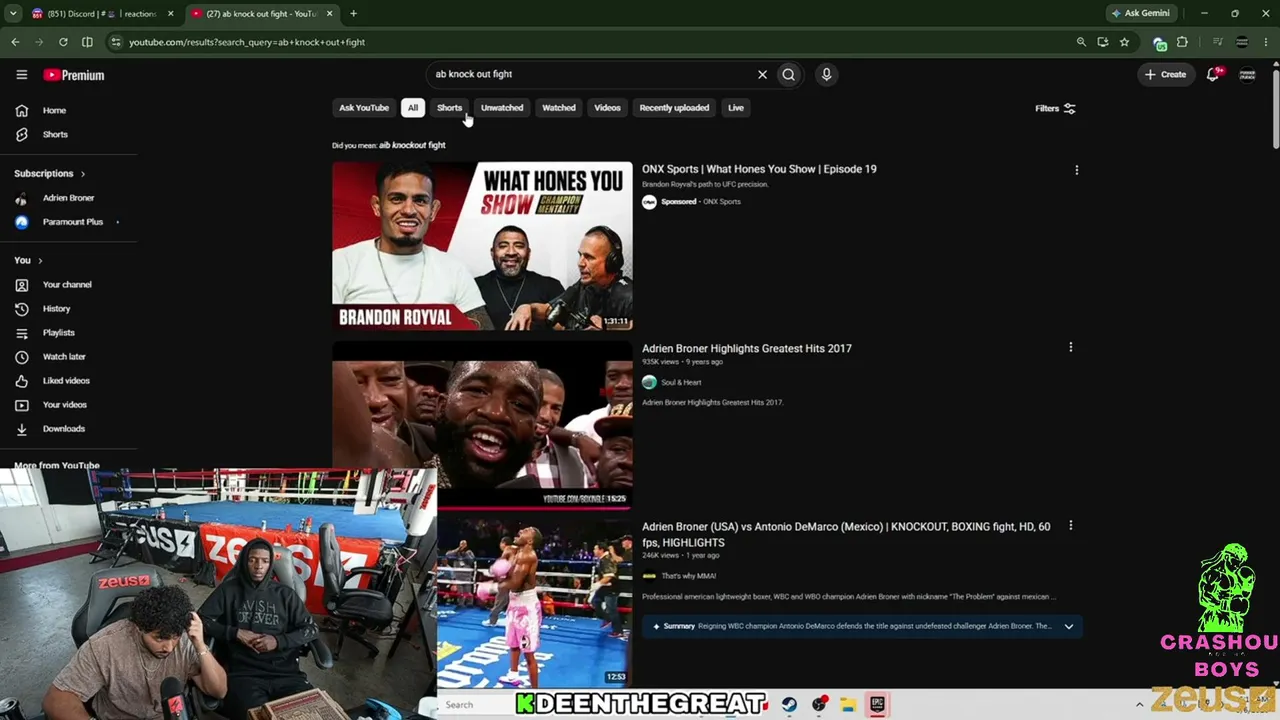Open the Liked videos thumbs-up icon
Image resolution: width=1280 pixels, height=720 pixels.
click(22, 381)
